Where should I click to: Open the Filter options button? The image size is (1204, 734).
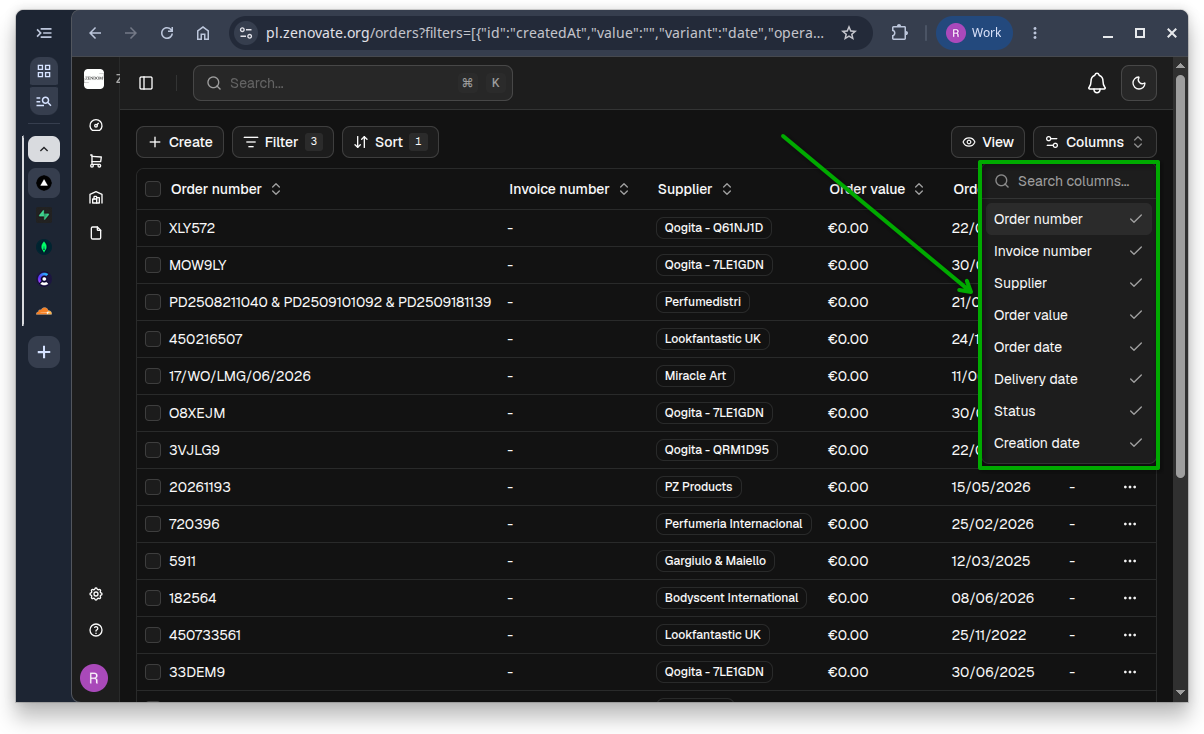tap(283, 142)
